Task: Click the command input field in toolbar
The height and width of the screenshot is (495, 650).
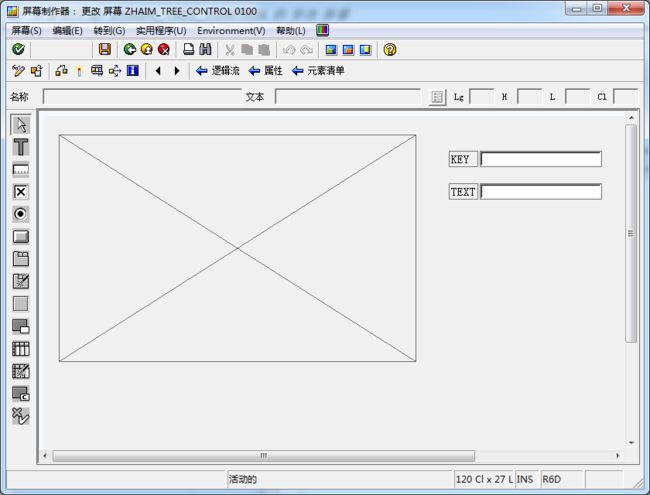Action: (x=61, y=50)
